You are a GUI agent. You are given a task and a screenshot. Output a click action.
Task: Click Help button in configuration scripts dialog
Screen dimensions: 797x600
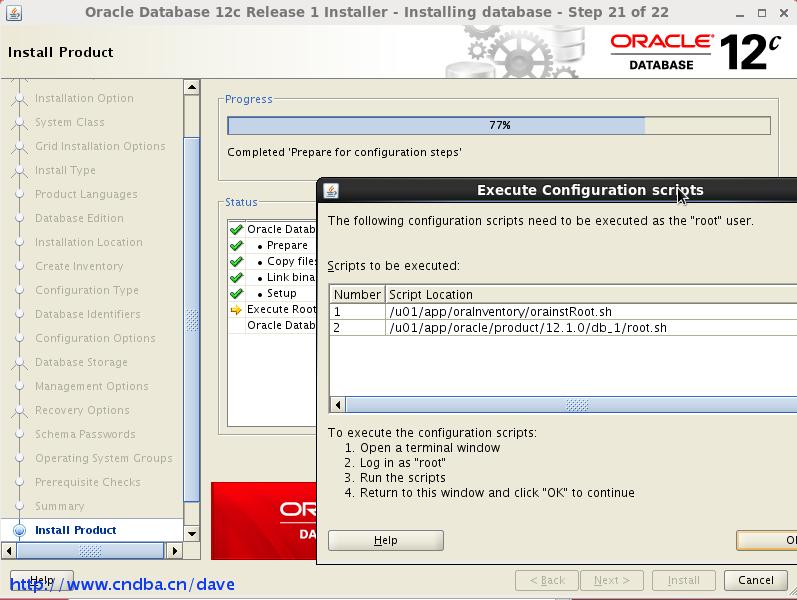tap(386, 541)
